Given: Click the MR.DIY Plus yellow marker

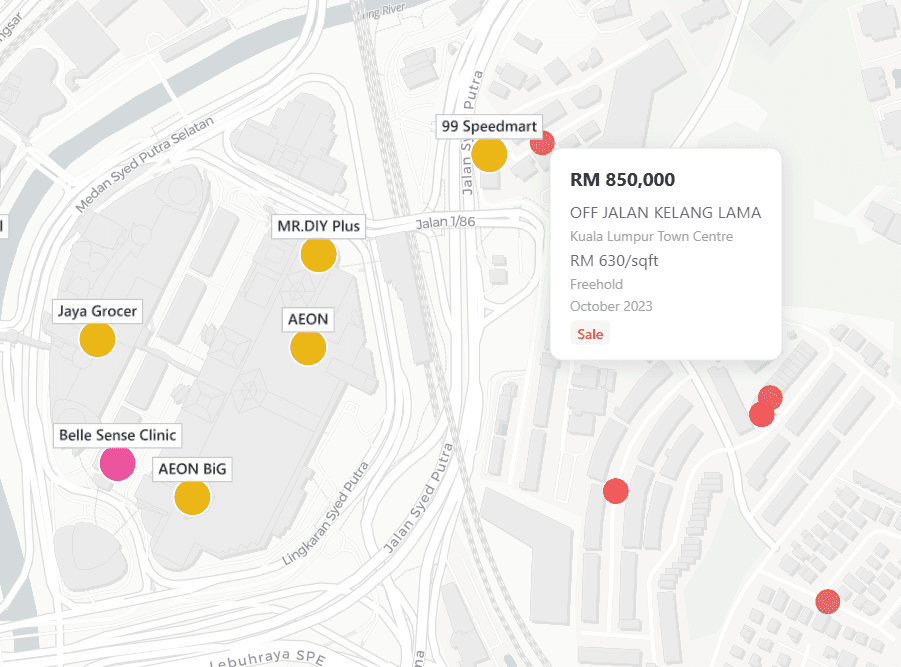Looking at the screenshot, I should 317,255.
